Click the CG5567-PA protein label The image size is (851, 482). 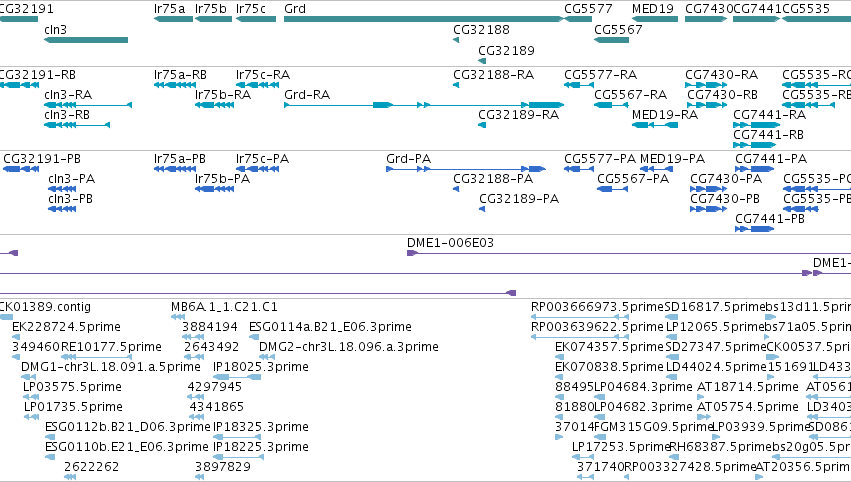tap(633, 179)
